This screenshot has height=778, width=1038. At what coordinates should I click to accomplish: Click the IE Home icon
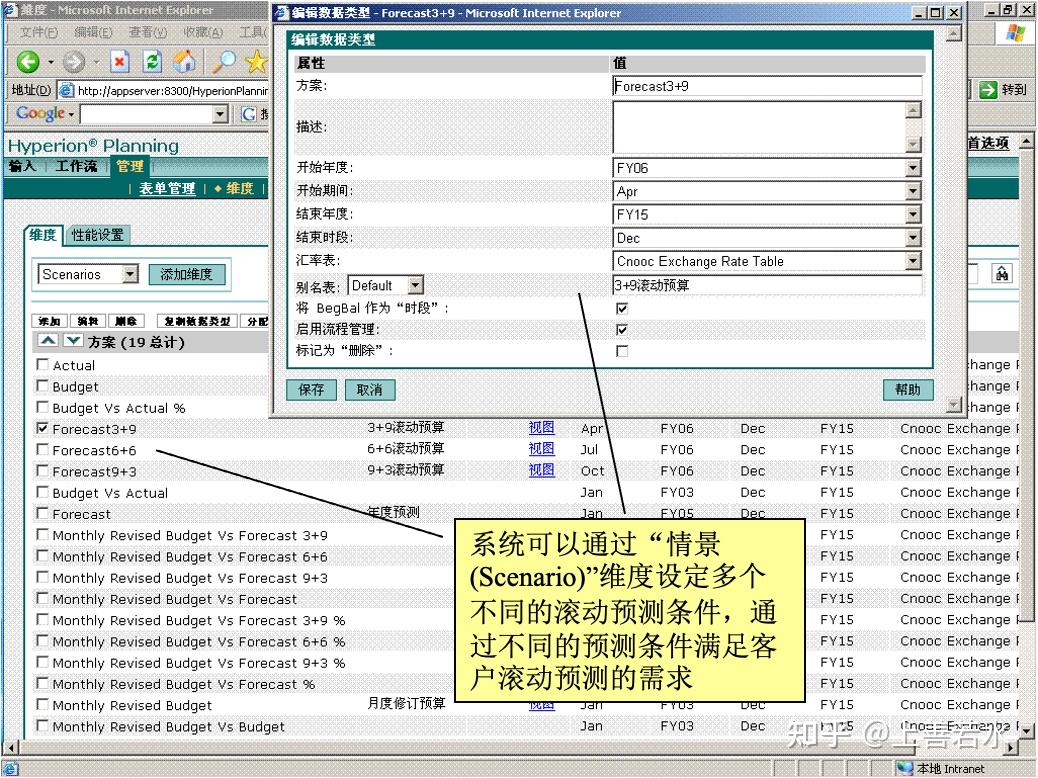click(x=185, y=62)
